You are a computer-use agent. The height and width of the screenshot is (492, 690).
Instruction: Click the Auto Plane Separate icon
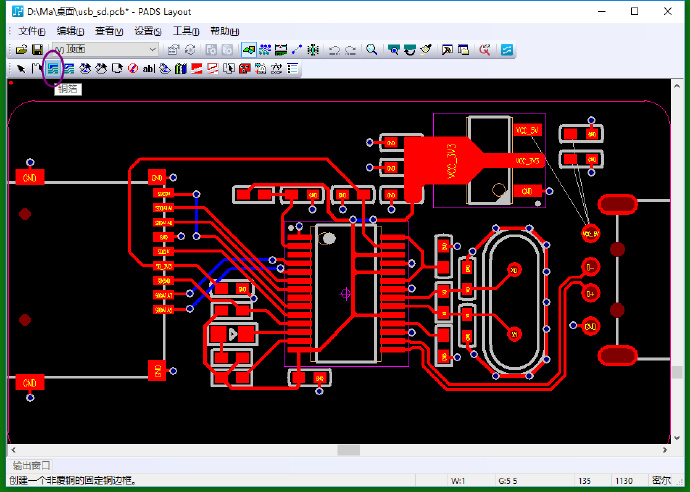click(229, 69)
